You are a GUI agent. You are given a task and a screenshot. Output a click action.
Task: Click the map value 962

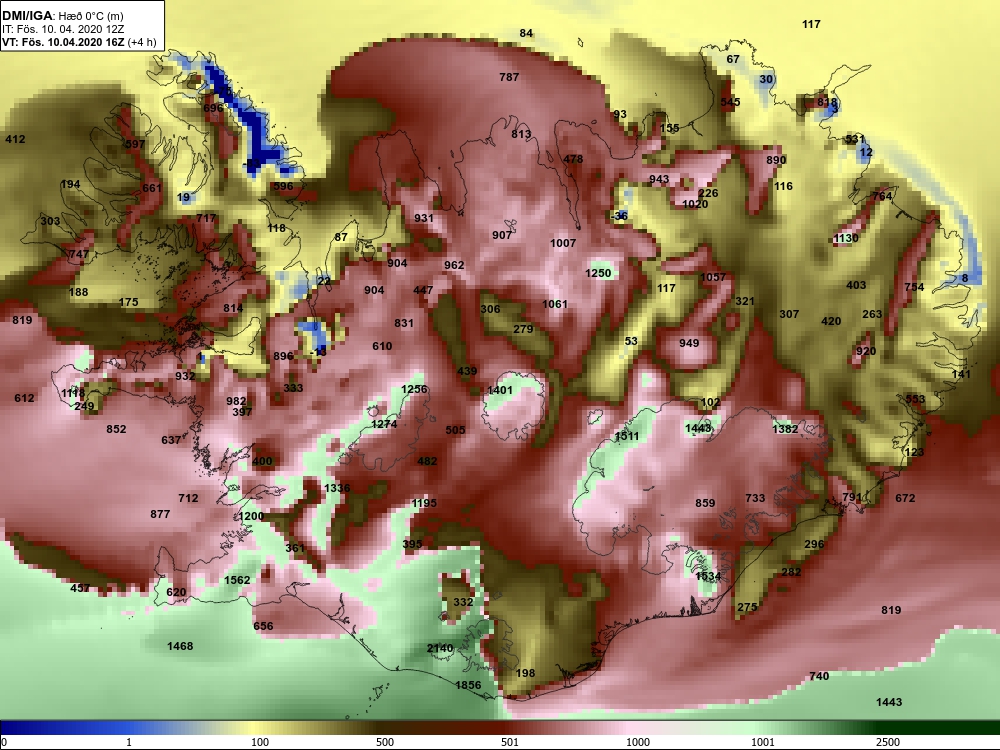point(454,265)
